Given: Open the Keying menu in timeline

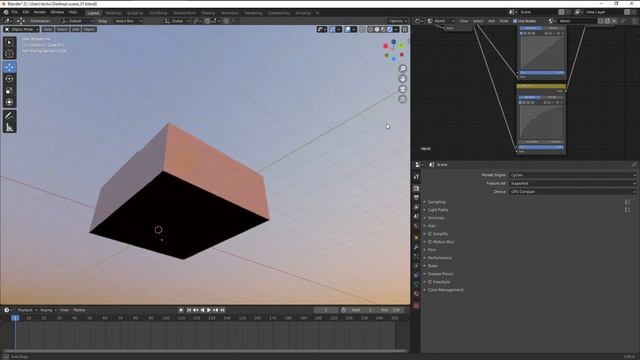Looking at the screenshot, I should click(x=48, y=310).
